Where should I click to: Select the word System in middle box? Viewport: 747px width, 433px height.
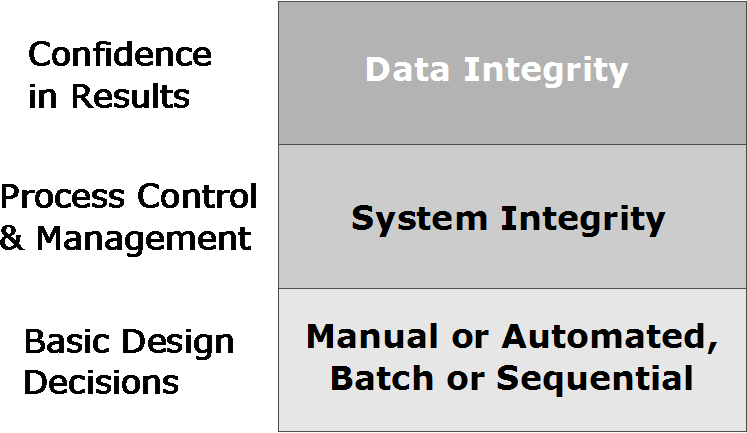pyautogui.click(x=419, y=220)
